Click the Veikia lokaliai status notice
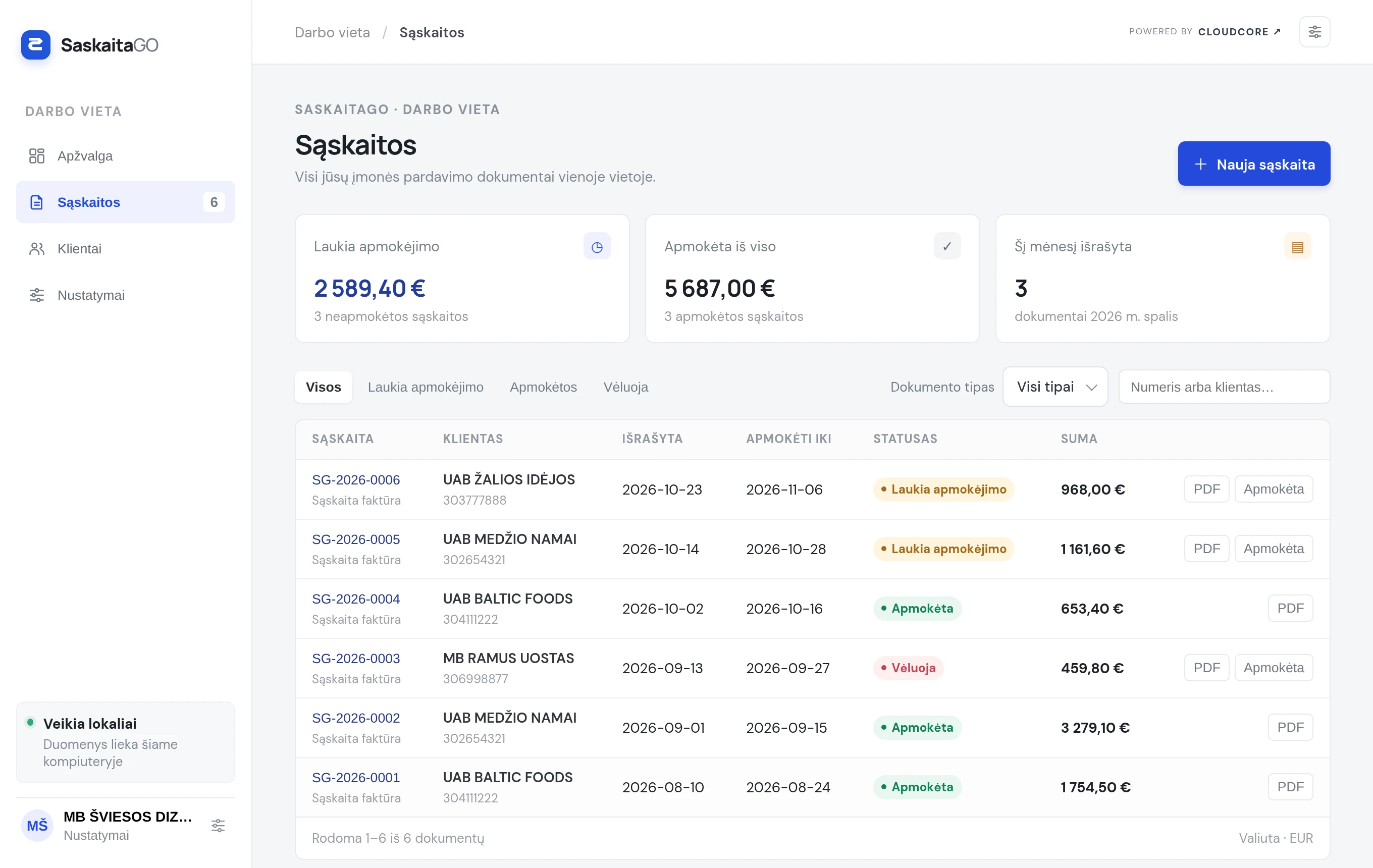This screenshot has height=868, width=1373. pyautogui.click(x=126, y=742)
